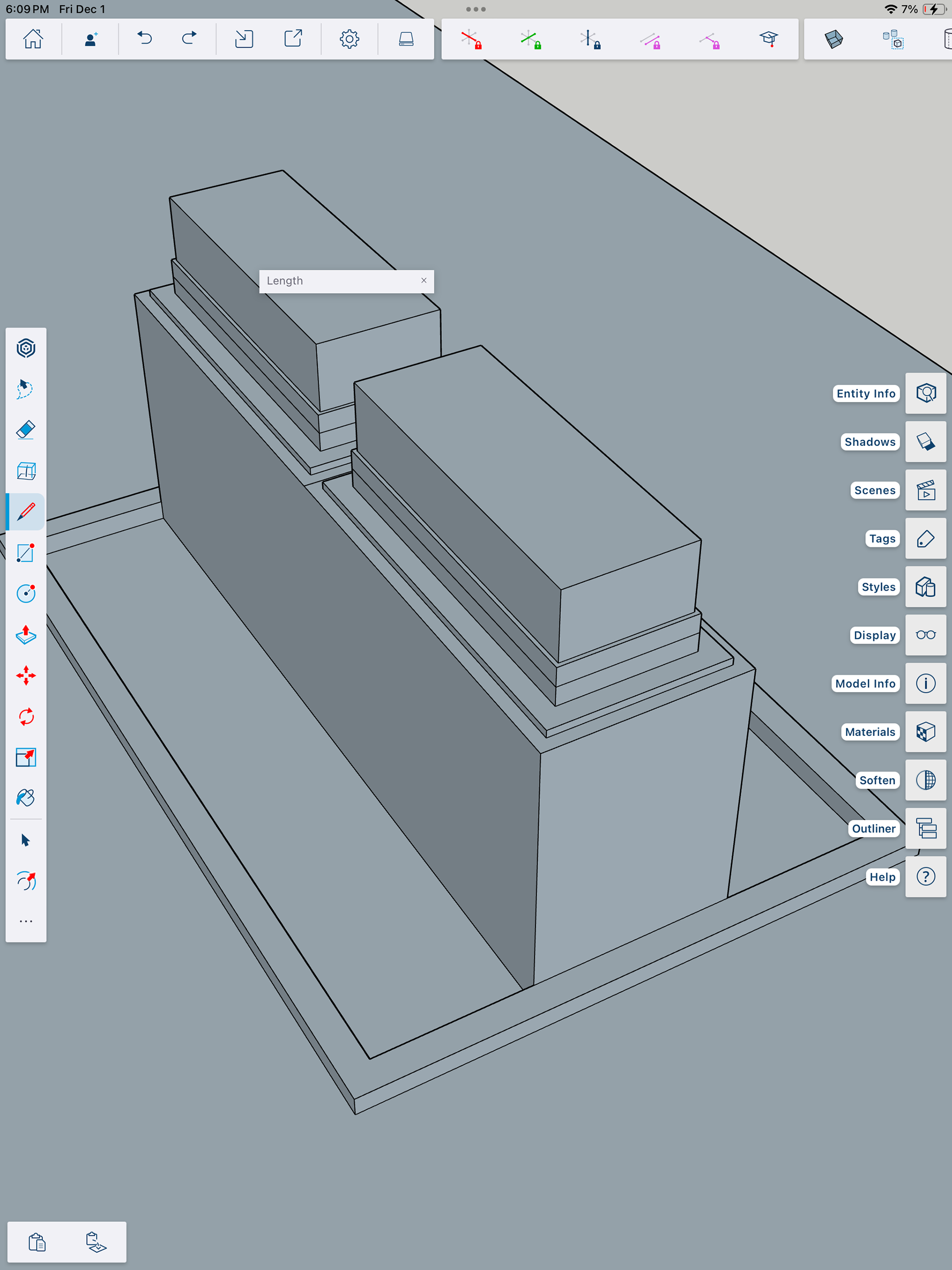Close the Length input box
The height and width of the screenshot is (1270, 952).
(x=424, y=281)
